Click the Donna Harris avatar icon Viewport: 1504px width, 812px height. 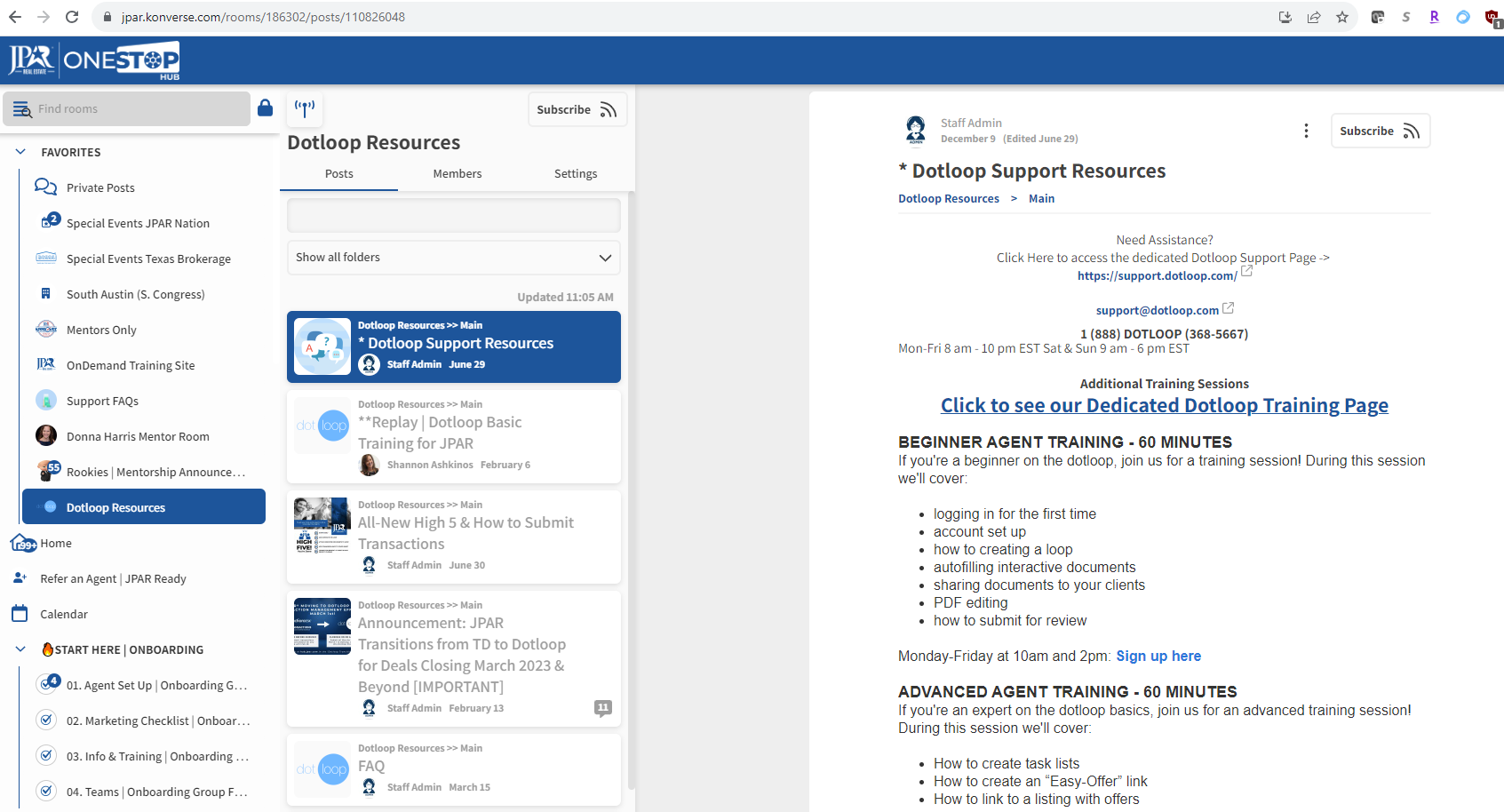tap(46, 435)
